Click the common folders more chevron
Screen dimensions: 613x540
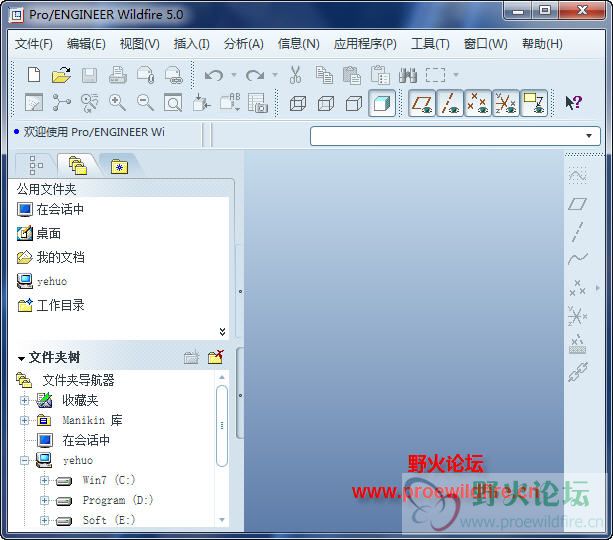(x=222, y=332)
